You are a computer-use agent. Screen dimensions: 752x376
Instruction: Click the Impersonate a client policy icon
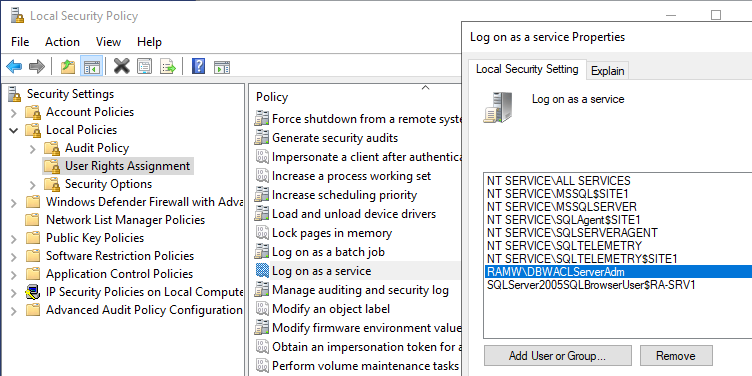pyautogui.click(x=262, y=157)
